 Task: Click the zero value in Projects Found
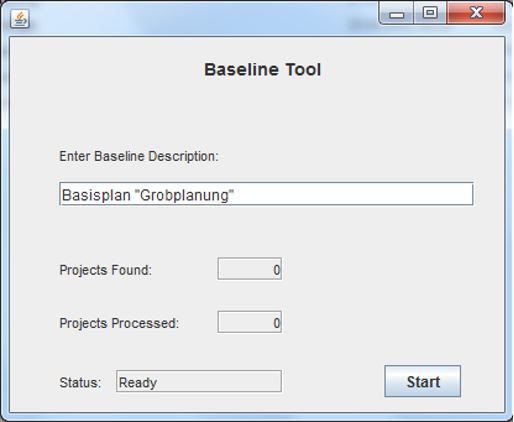[x=277, y=270]
